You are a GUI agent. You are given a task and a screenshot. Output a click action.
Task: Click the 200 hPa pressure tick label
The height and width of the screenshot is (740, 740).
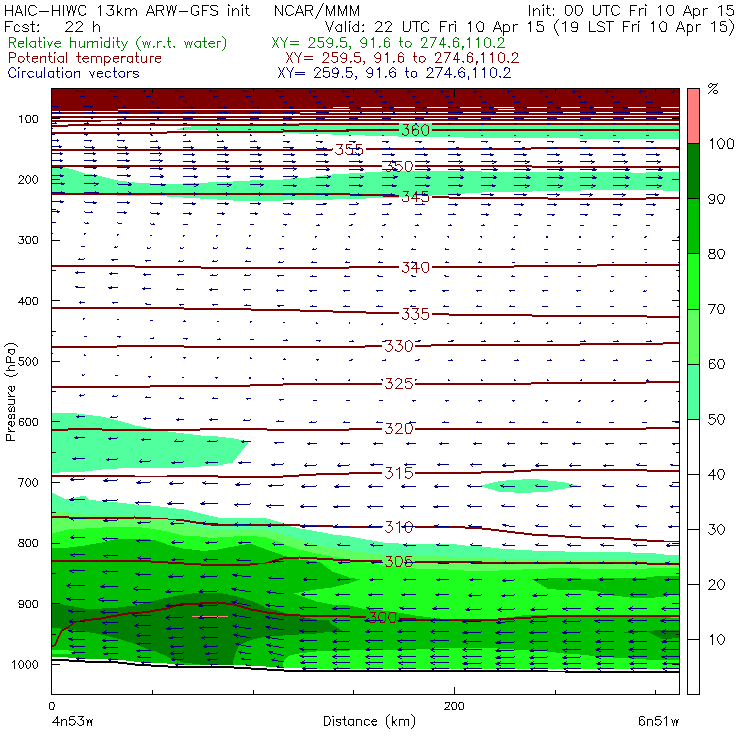click(x=28, y=180)
